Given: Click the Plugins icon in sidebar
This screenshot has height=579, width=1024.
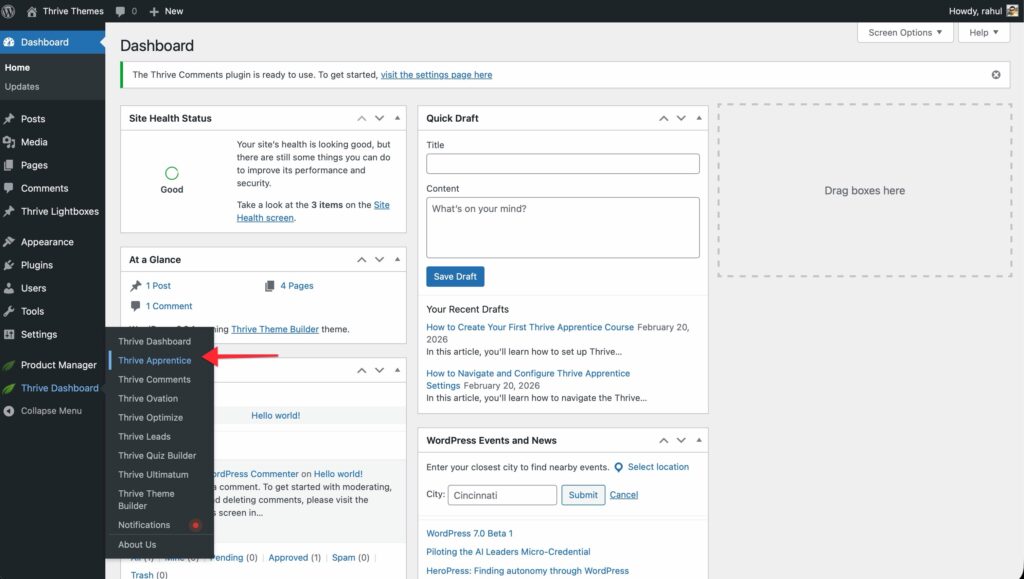Looking at the screenshot, I should [9, 265].
